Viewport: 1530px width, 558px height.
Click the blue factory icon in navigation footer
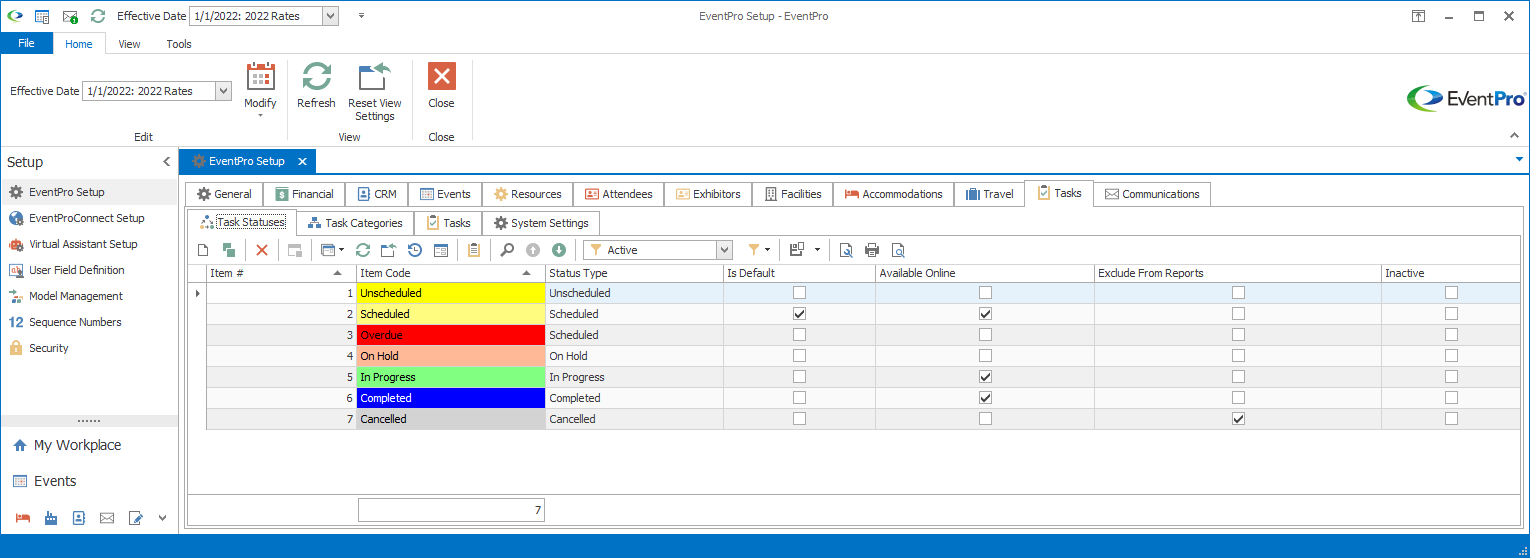coord(51,518)
